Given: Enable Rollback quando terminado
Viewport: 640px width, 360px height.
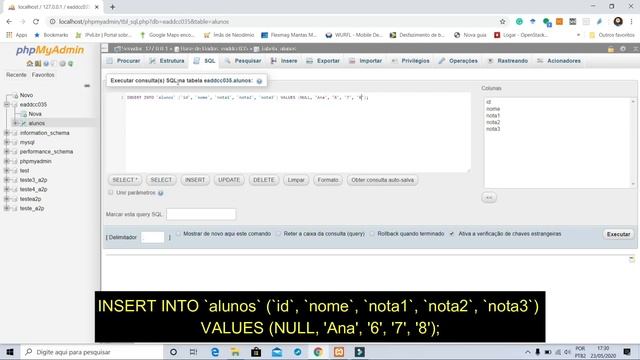Looking at the screenshot, I should 372,234.
